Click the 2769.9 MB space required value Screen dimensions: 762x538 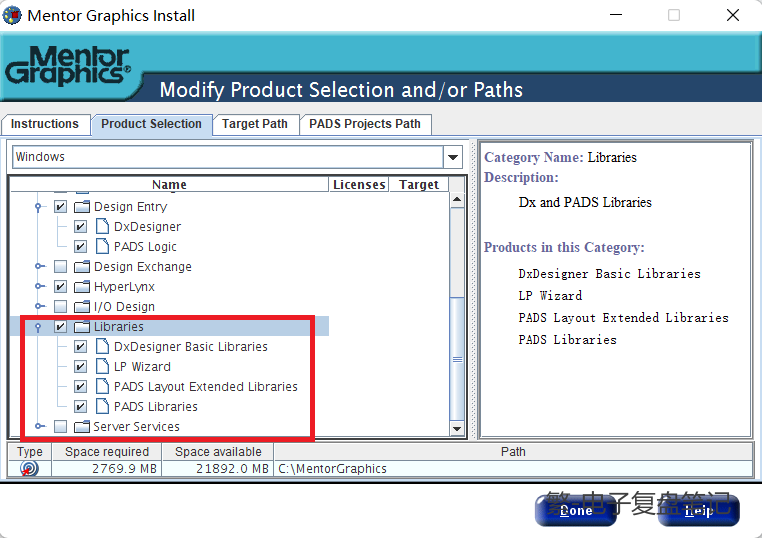coord(124,469)
